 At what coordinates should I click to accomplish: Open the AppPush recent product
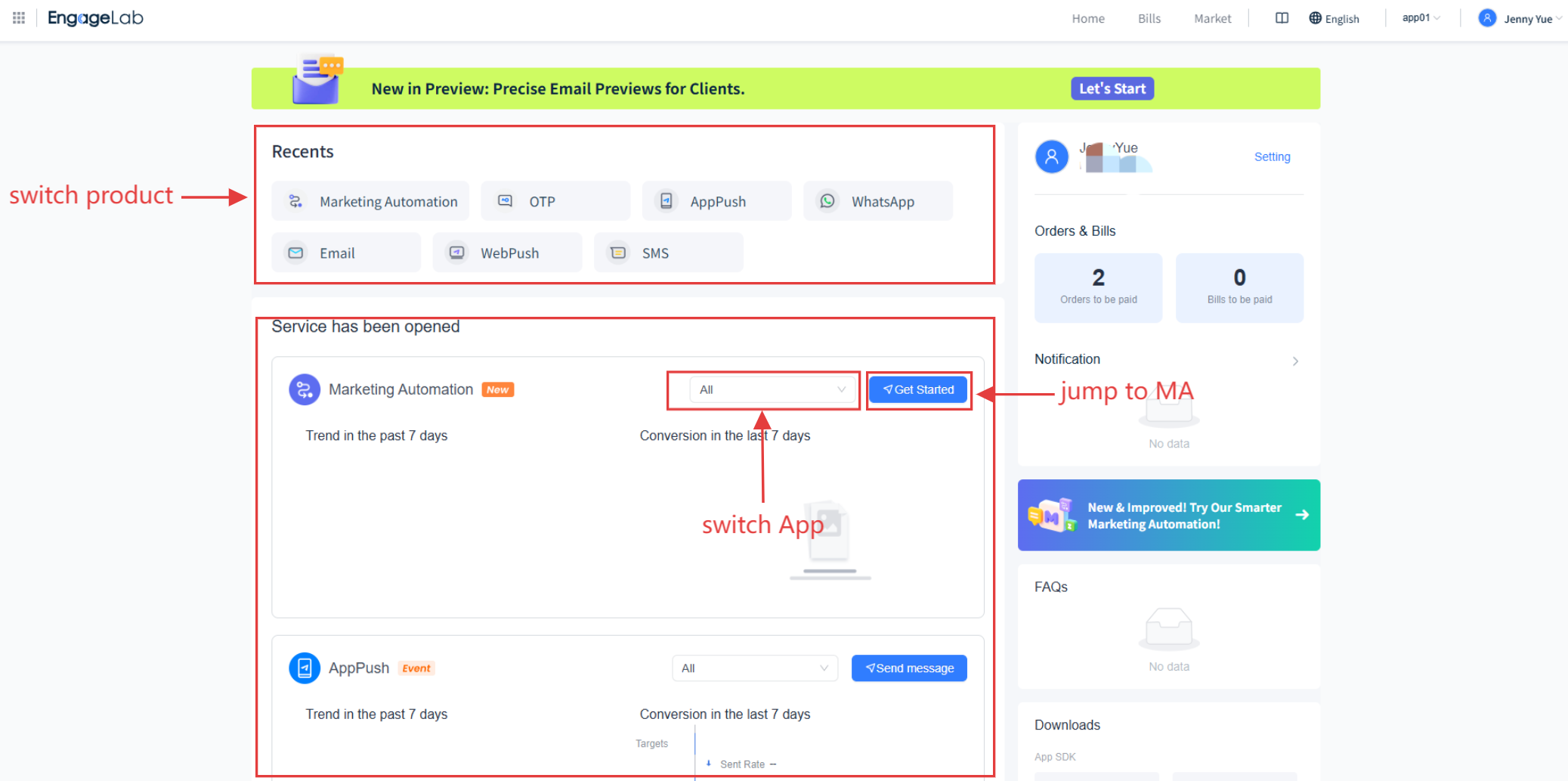click(717, 201)
